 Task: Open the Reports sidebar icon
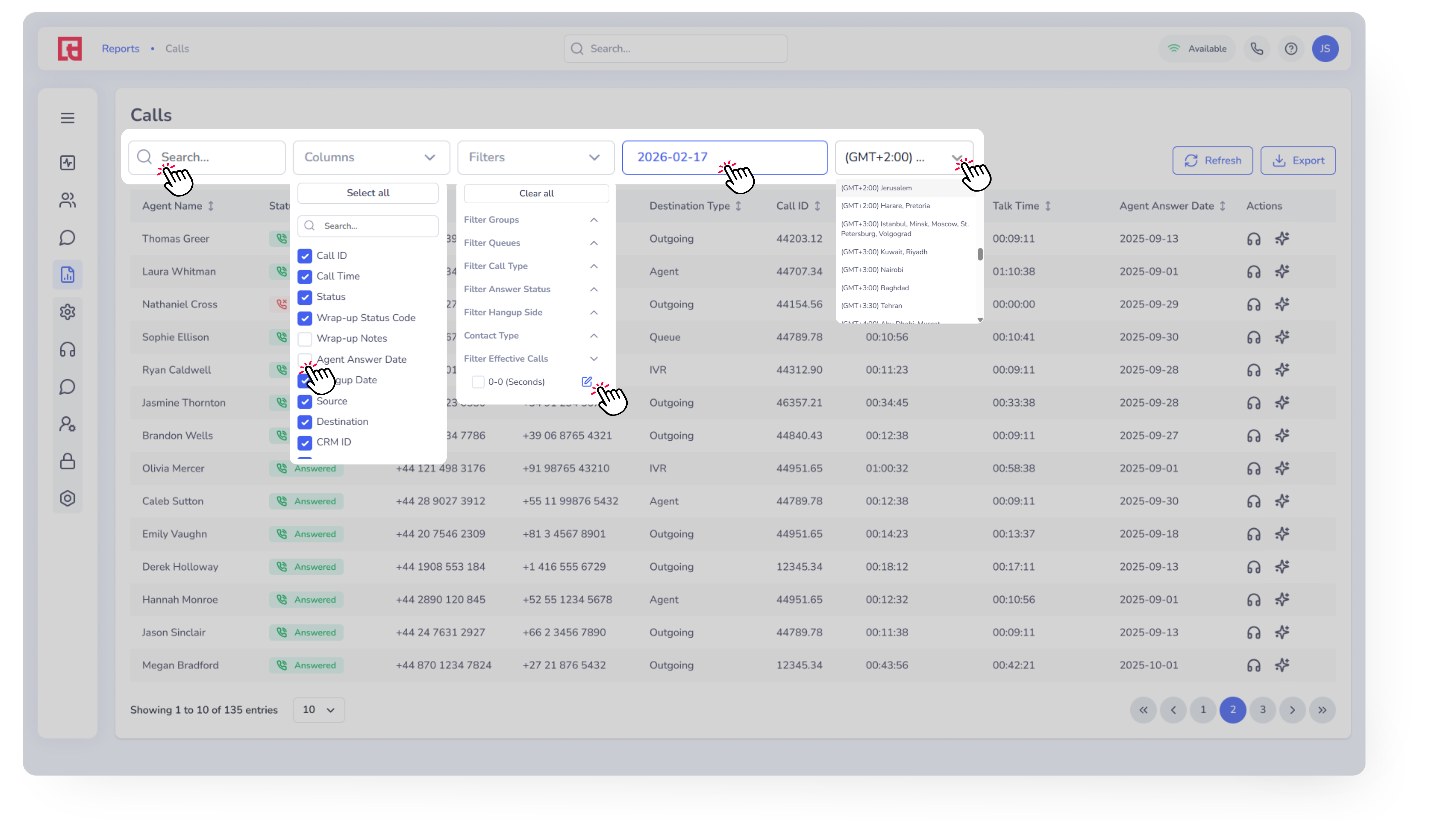(67, 275)
